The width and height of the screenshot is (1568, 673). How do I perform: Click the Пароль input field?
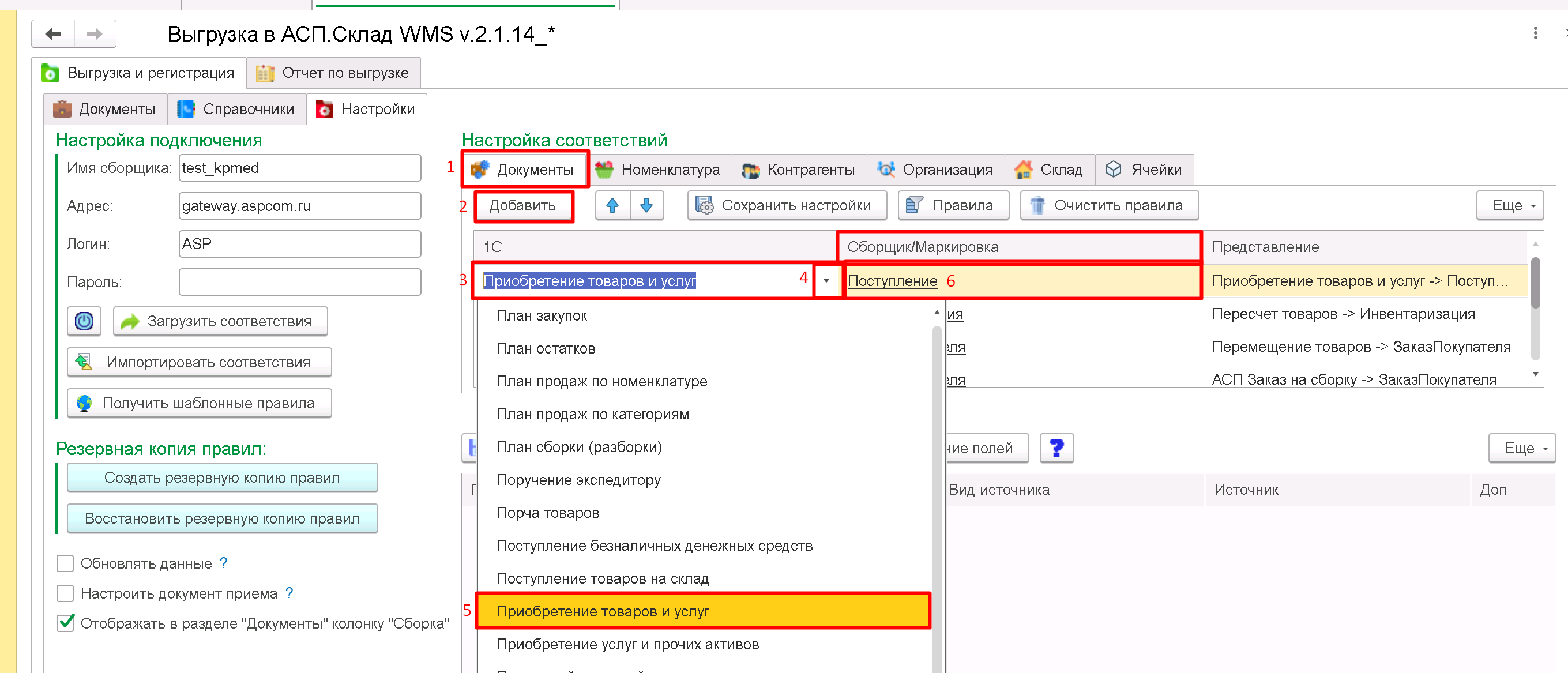pos(299,283)
